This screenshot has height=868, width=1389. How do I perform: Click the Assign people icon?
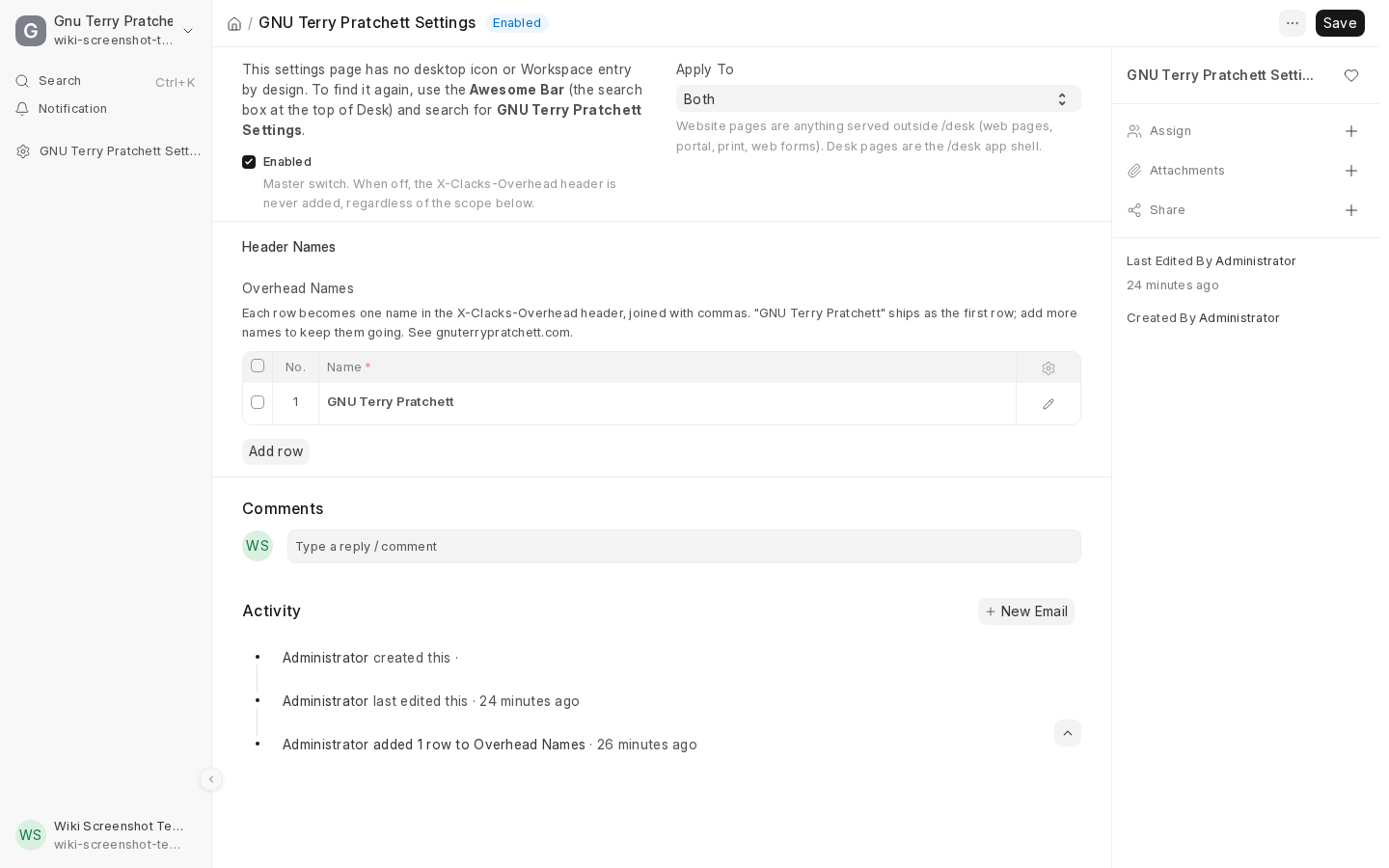(x=1134, y=131)
